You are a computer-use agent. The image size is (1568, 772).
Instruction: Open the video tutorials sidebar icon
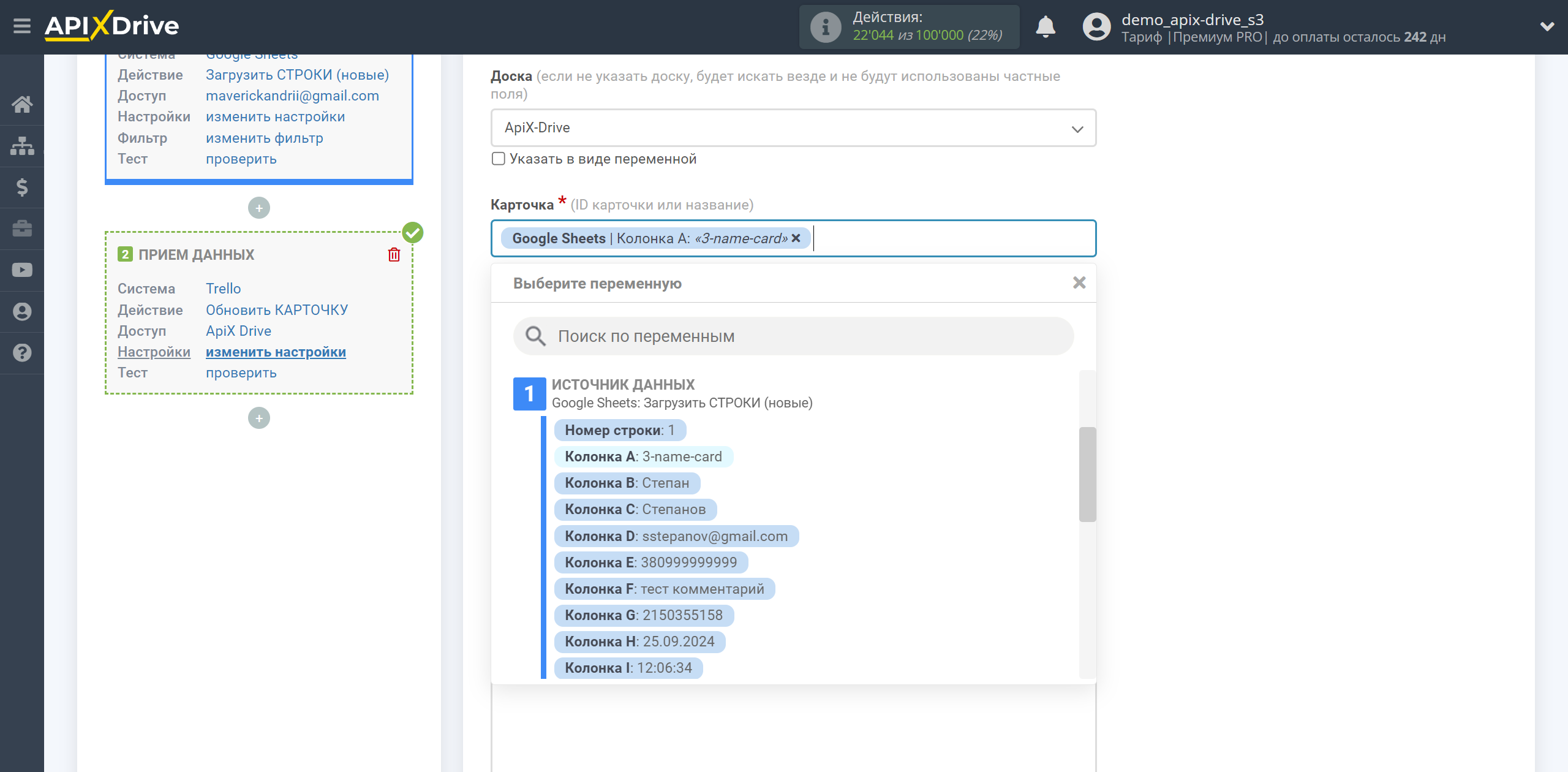22,270
